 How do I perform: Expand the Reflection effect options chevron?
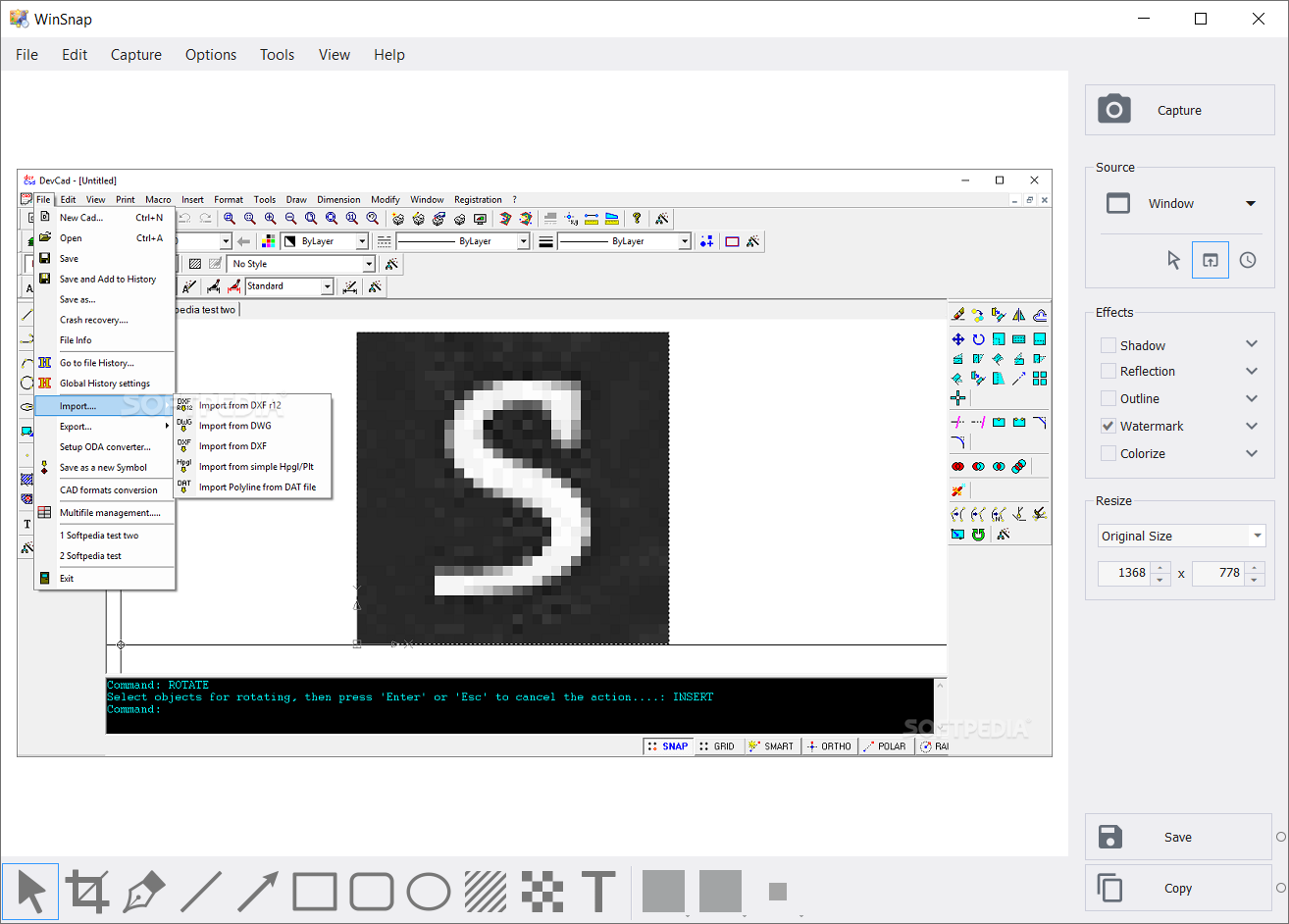pos(1252,371)
